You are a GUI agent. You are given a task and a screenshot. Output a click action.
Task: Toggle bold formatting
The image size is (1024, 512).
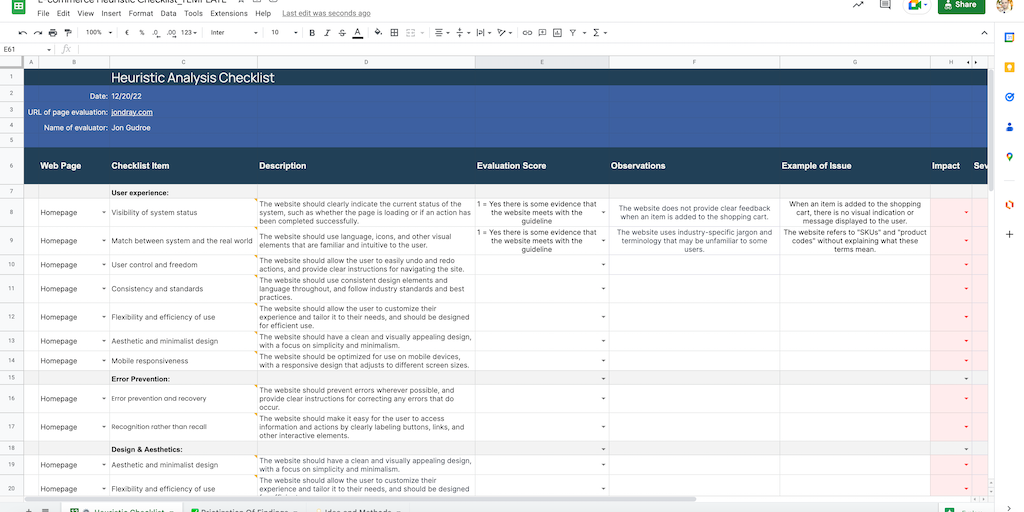click(x=312, y=33)
